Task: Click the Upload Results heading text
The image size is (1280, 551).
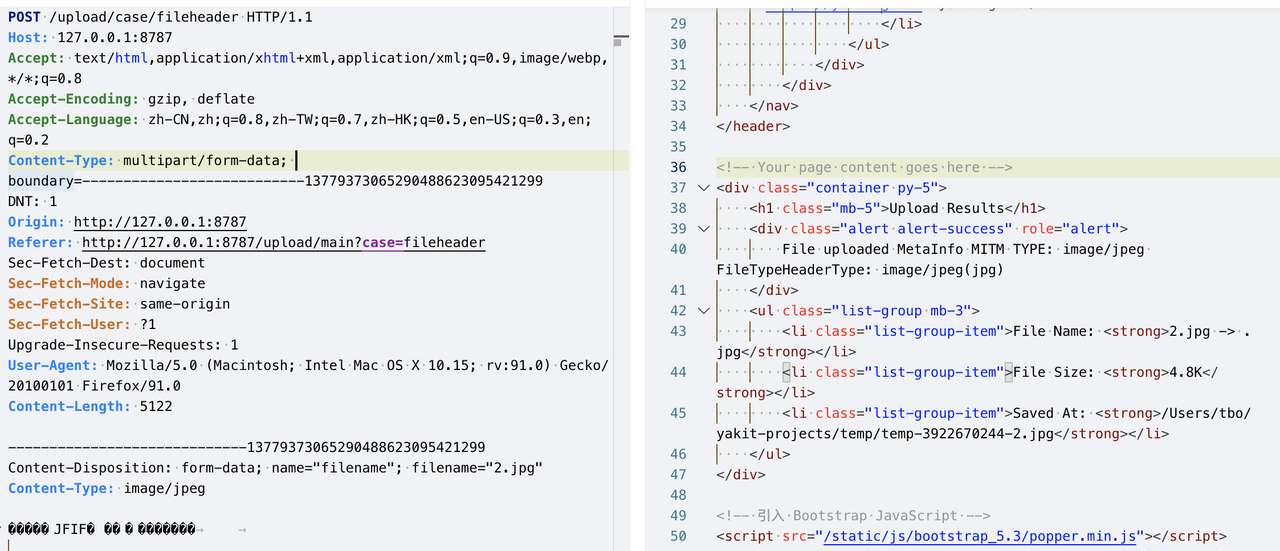Action: (932, 208)
